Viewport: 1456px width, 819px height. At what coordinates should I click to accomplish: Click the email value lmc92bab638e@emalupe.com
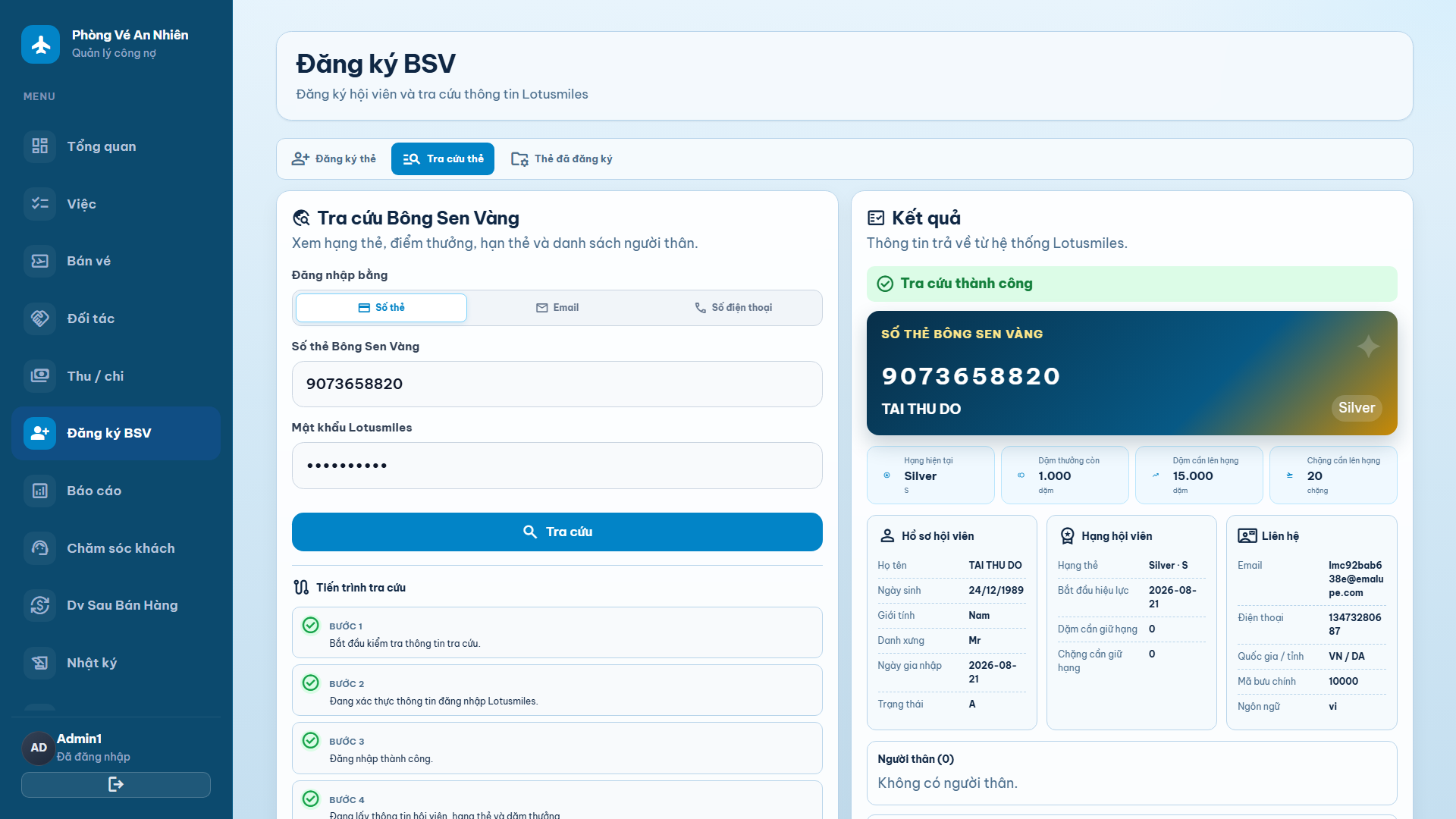click(x=1356, y=579)
